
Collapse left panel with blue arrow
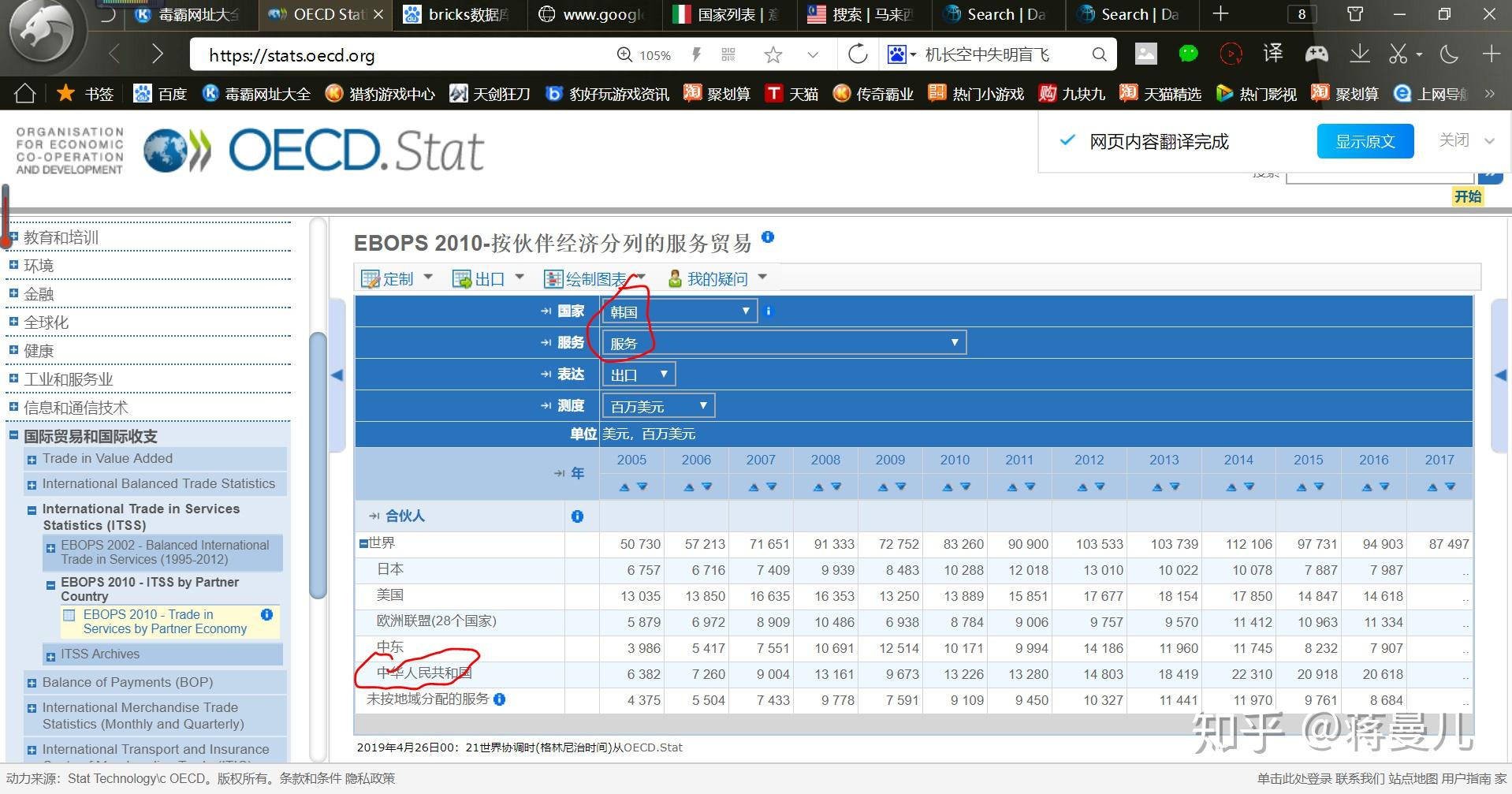click(x=337, y=375)
